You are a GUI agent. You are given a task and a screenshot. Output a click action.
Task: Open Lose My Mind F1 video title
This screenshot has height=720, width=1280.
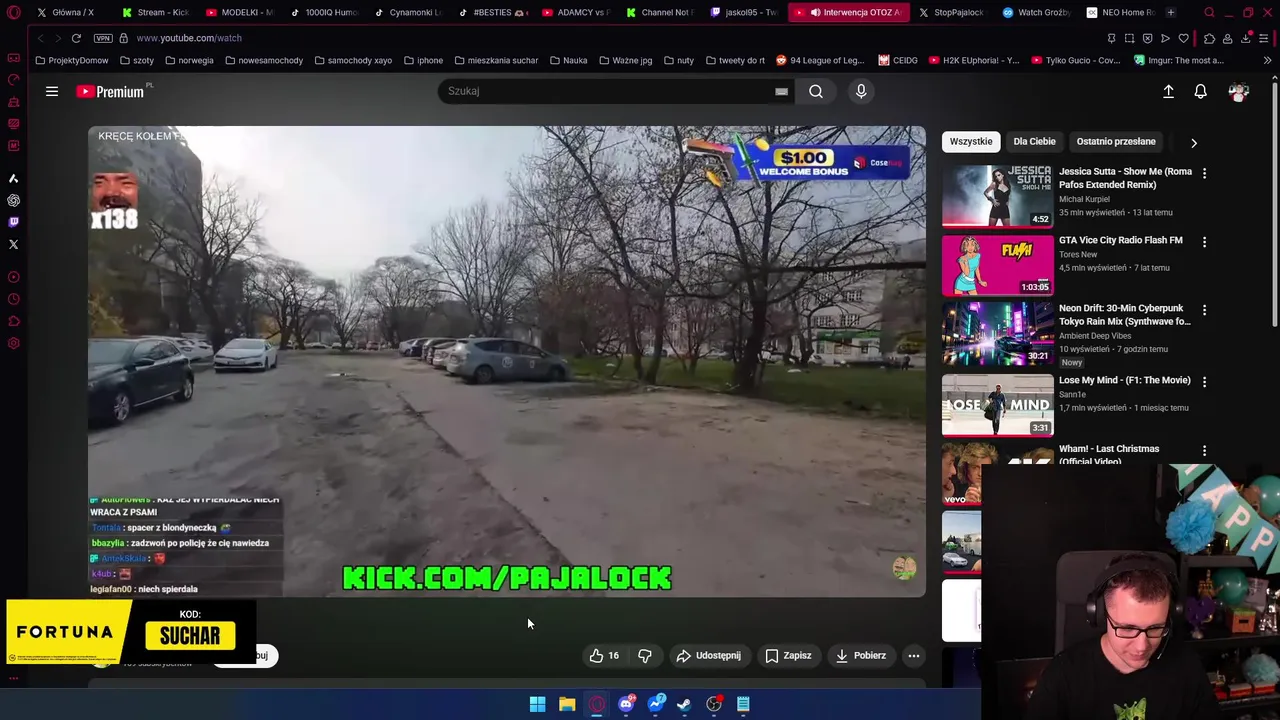coord(1125,380)
